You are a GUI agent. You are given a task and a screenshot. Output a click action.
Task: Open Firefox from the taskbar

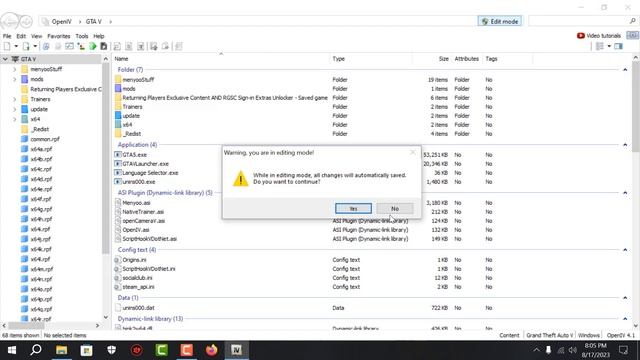(x=211, y=350)
